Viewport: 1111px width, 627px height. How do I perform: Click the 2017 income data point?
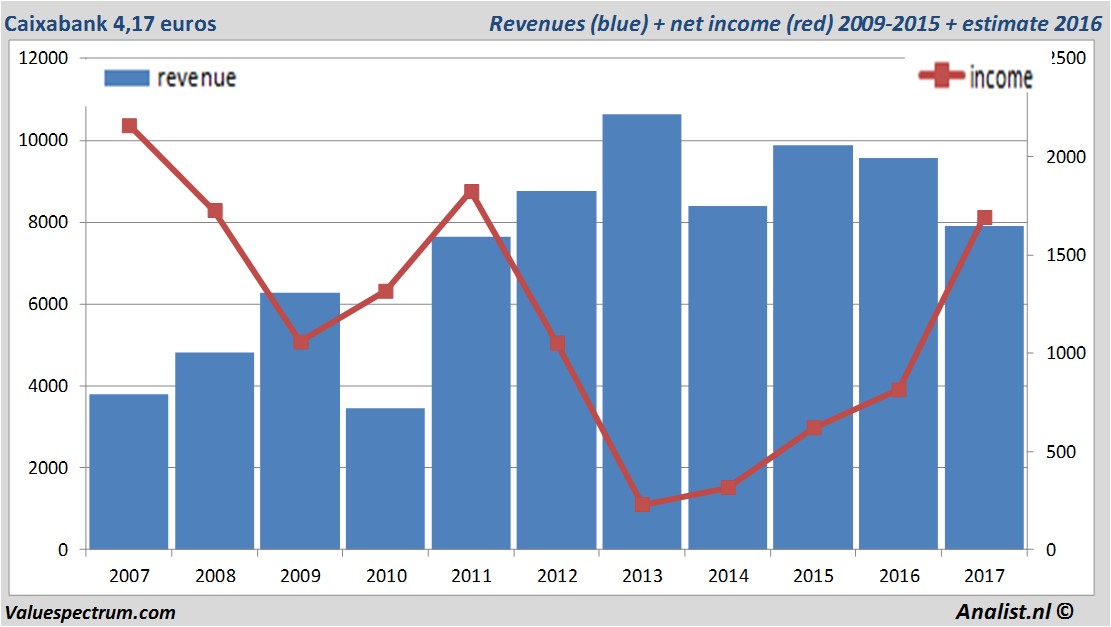pos(985,218)
